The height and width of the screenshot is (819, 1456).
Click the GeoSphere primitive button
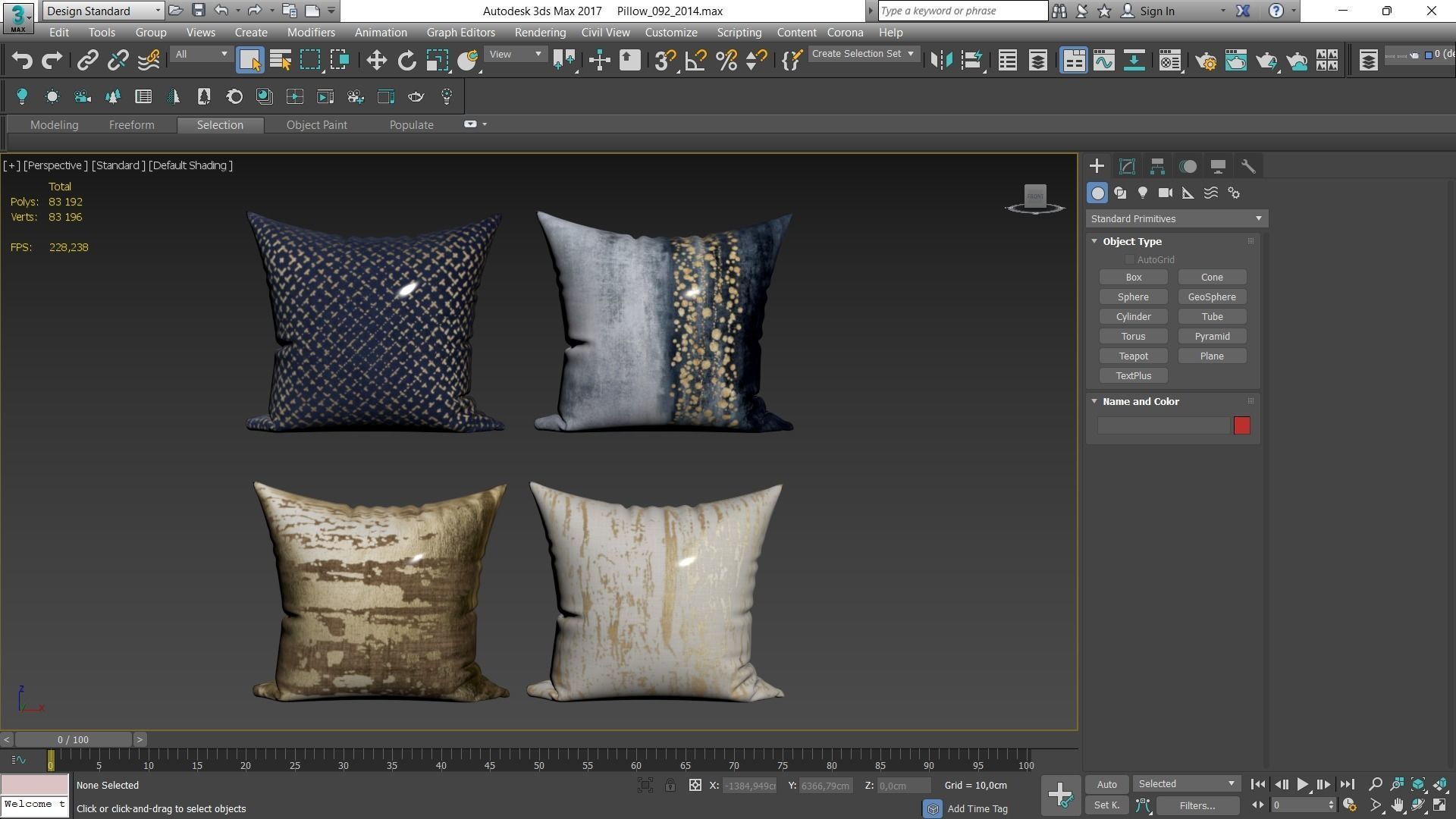tap(1211, 297)
